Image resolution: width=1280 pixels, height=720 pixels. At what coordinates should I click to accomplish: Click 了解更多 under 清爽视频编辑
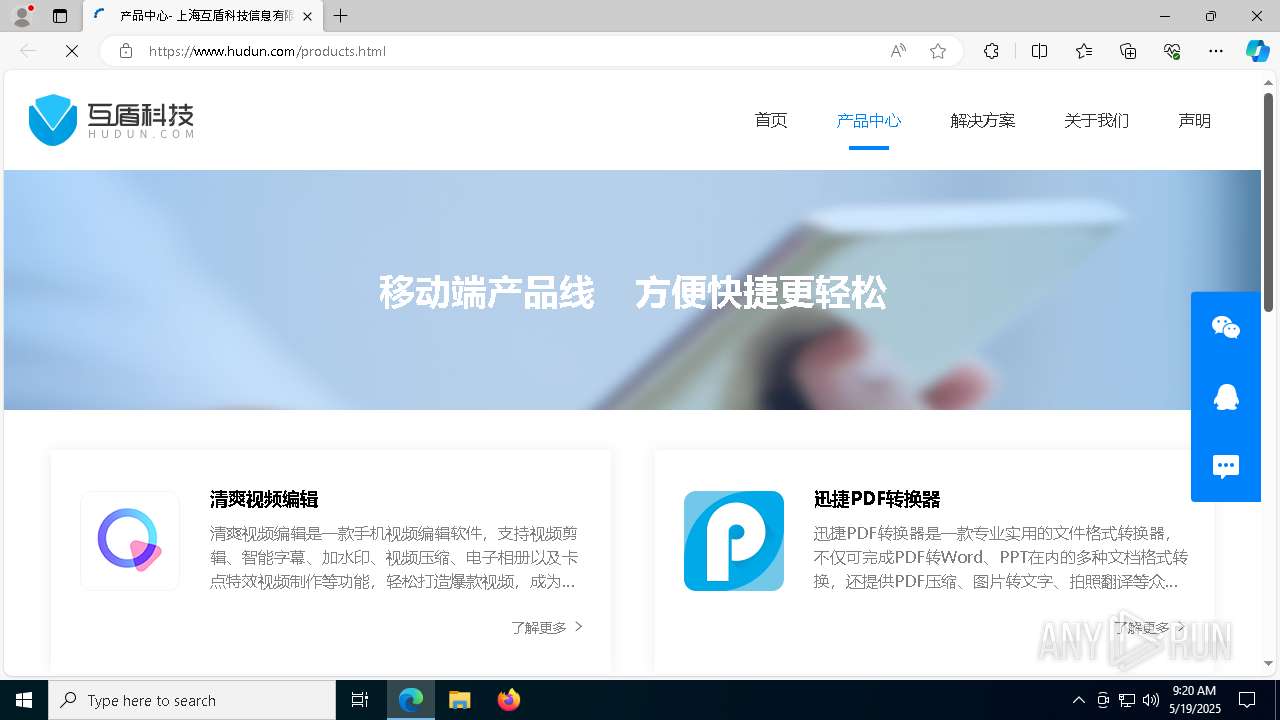[547, 627]
